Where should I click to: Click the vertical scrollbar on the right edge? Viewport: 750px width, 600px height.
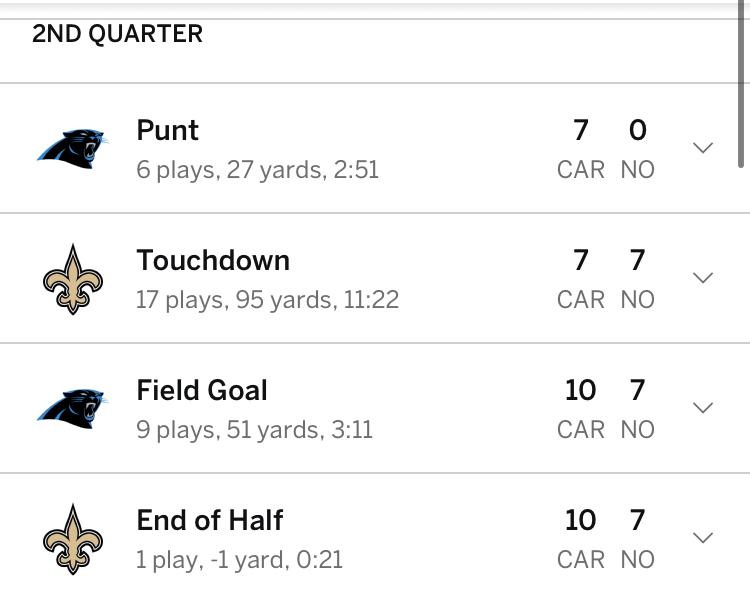coord(741,90)
